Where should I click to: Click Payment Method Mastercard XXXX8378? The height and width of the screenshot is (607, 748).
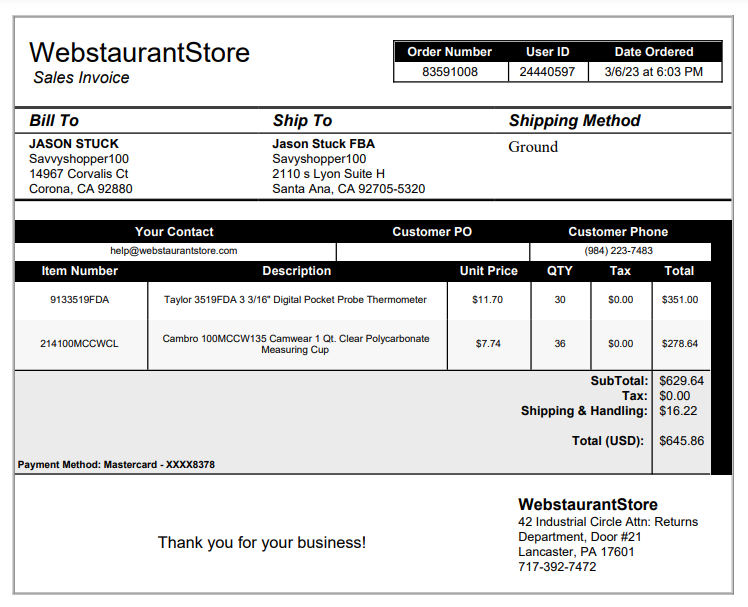coord(116,465)
